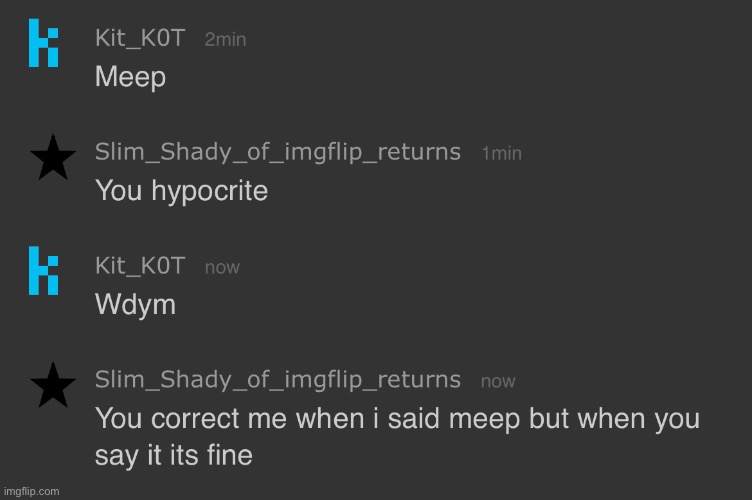Click the "say it its fine" line
Screen dimensions: 752x500
[173, 457]
